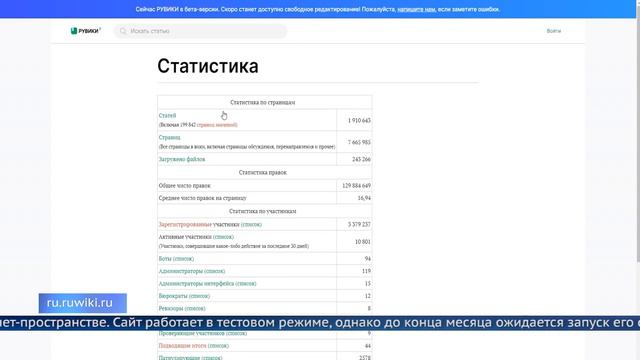
Task: Open список link beside Администраторы интерфейса
Action: (246, 283)
